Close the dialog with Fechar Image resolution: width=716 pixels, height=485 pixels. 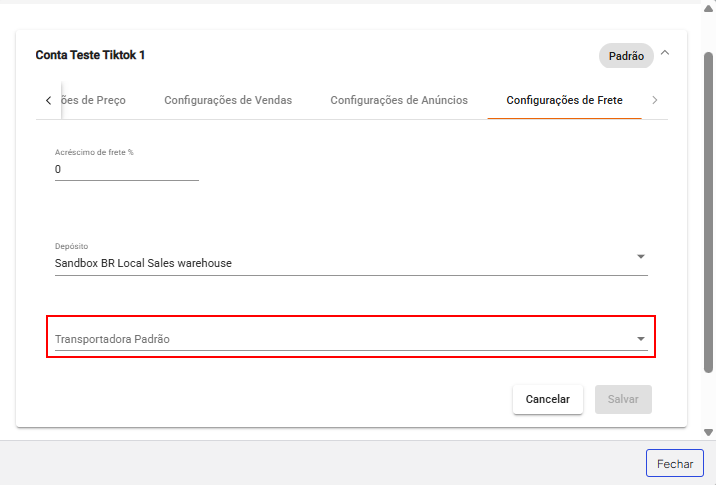(674, 464)
